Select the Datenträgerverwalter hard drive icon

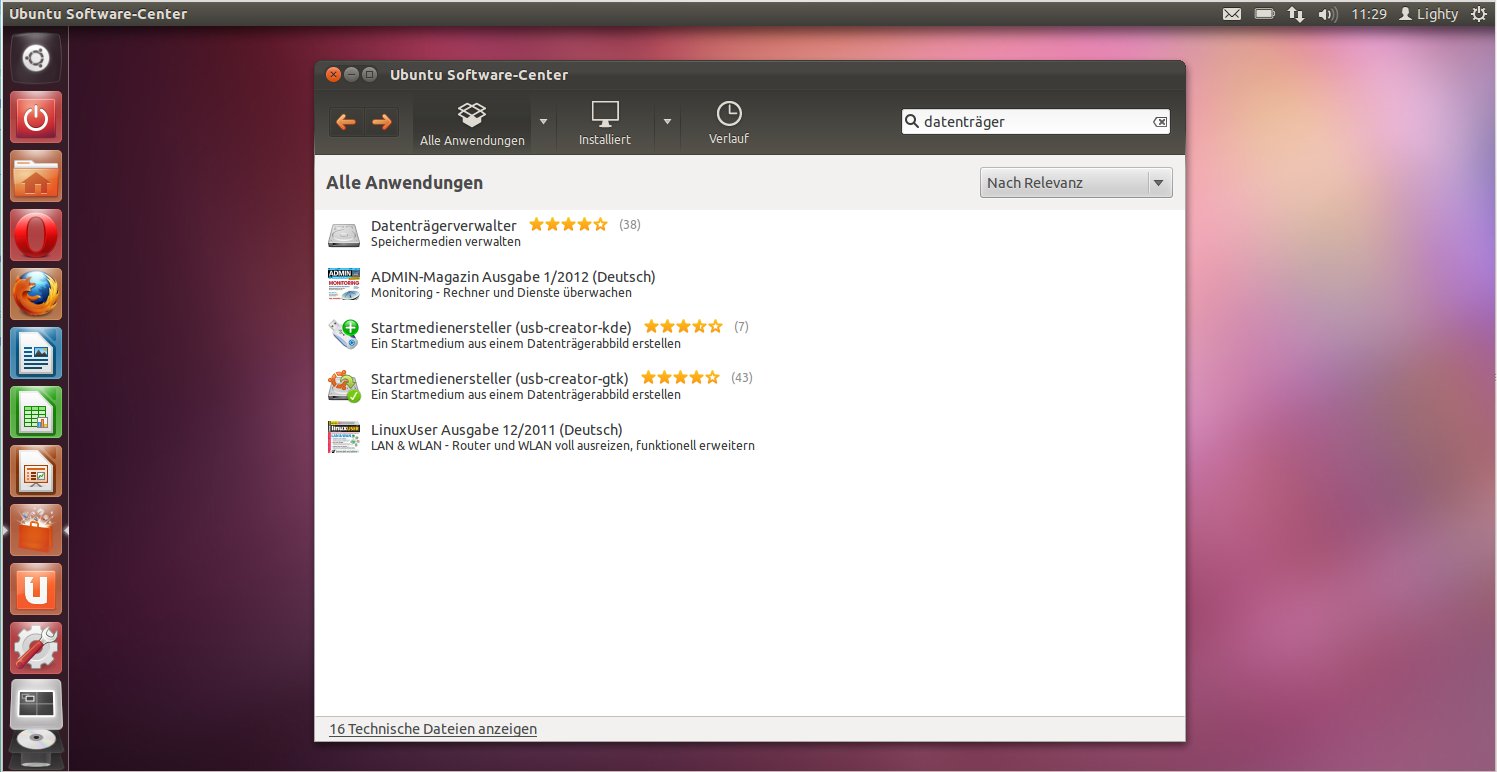pyautogui.click(x=343, y=235)
